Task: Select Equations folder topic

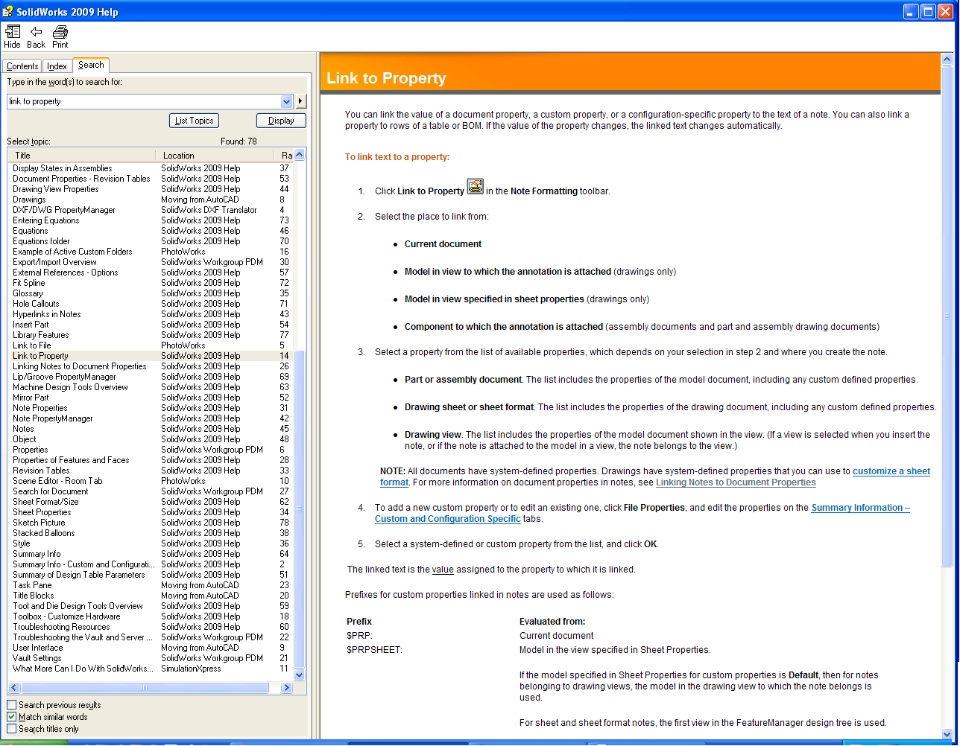Action: 41,241
